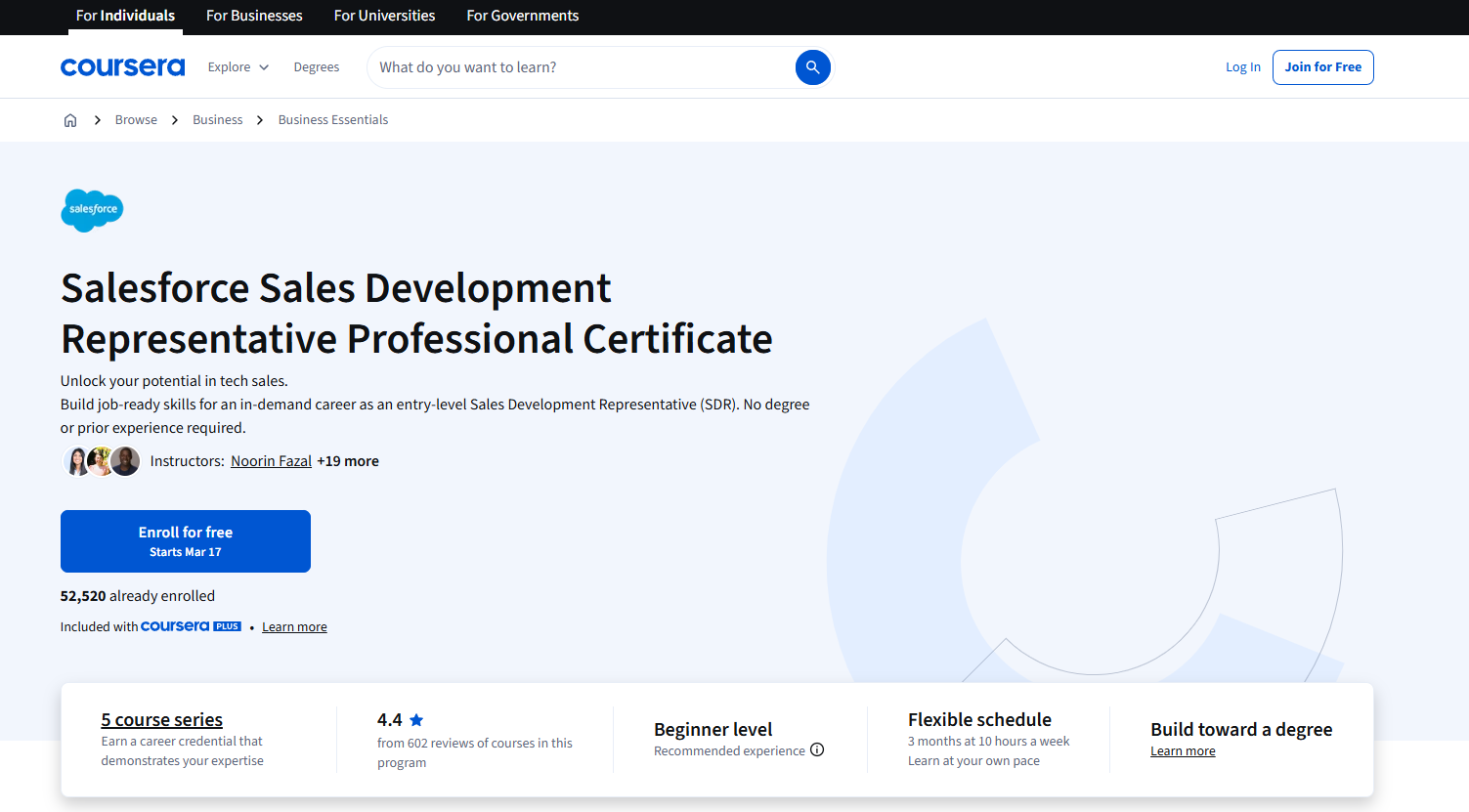Go to the home breadcrumb icon
The image size is (1469, 812).
click(70, 120)
